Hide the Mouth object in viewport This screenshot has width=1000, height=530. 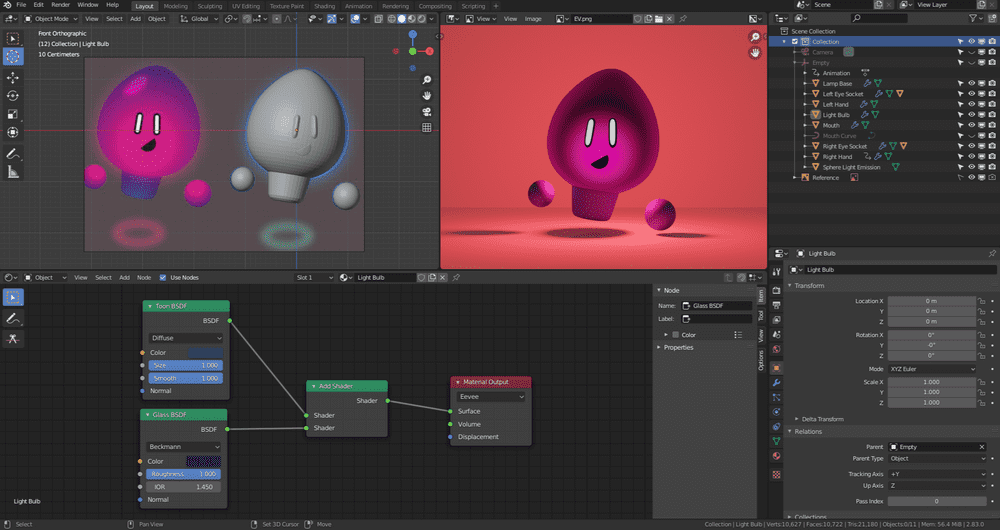coord(971,125)
